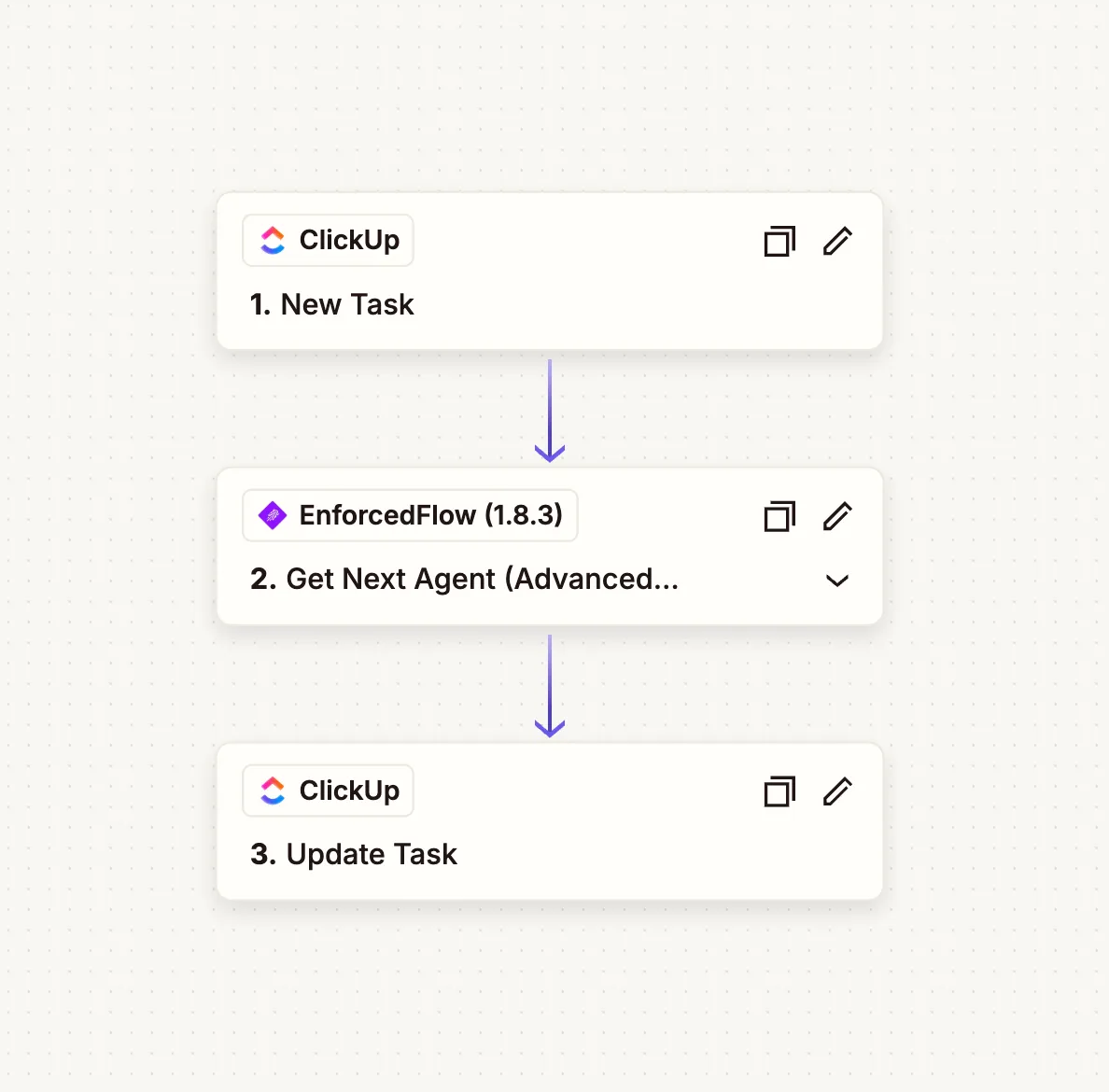The height and width of the screenshot is (1092, 1109).
Task: Click the ClickUp badge on the Update Task card
Action: pos(328,791)
